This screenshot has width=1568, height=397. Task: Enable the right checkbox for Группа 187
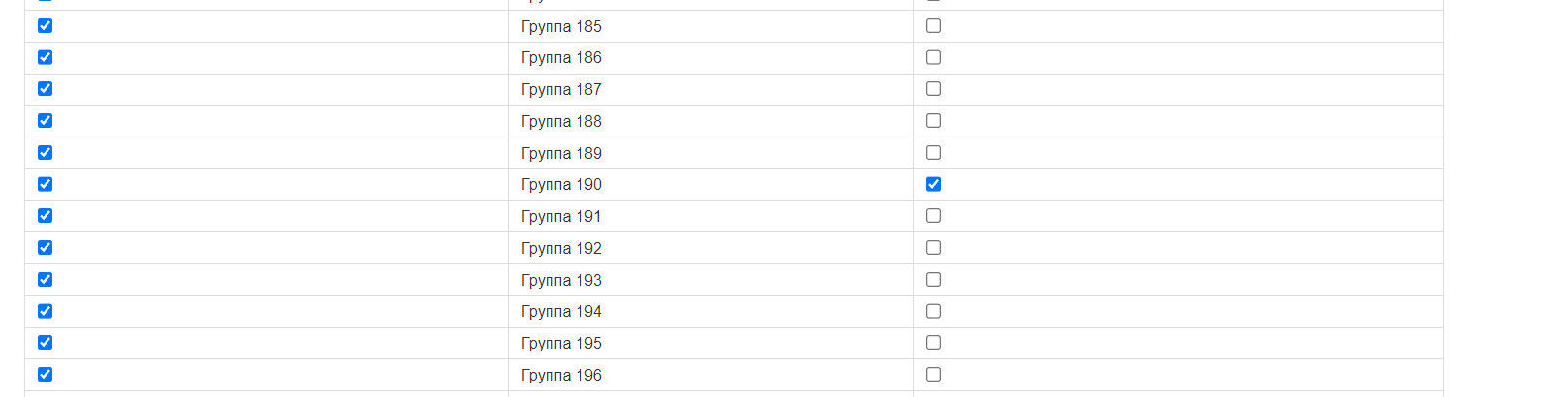pos(933,89)
